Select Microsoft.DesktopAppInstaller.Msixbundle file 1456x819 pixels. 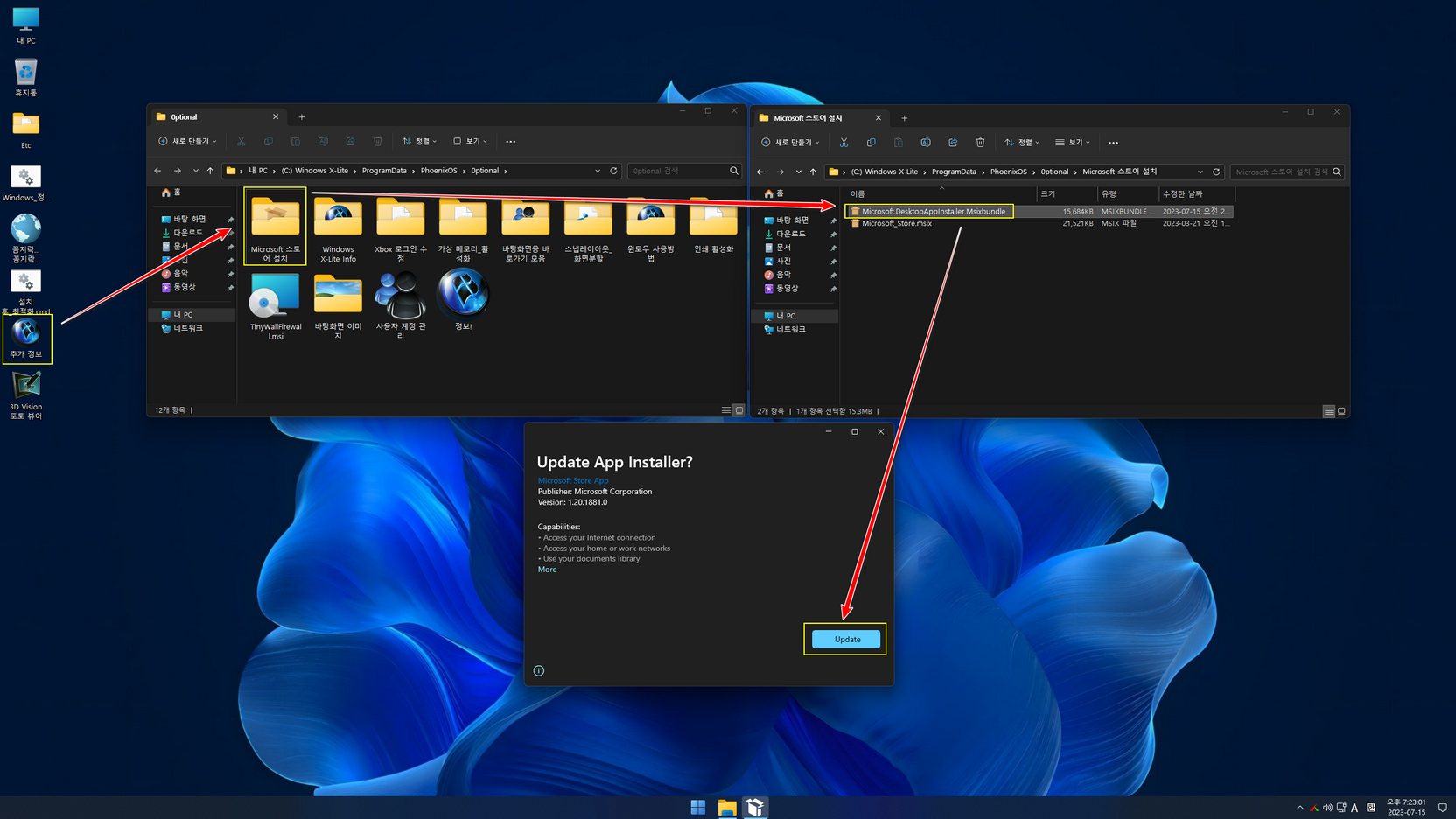pyautogui.click(x=933, y=211)
